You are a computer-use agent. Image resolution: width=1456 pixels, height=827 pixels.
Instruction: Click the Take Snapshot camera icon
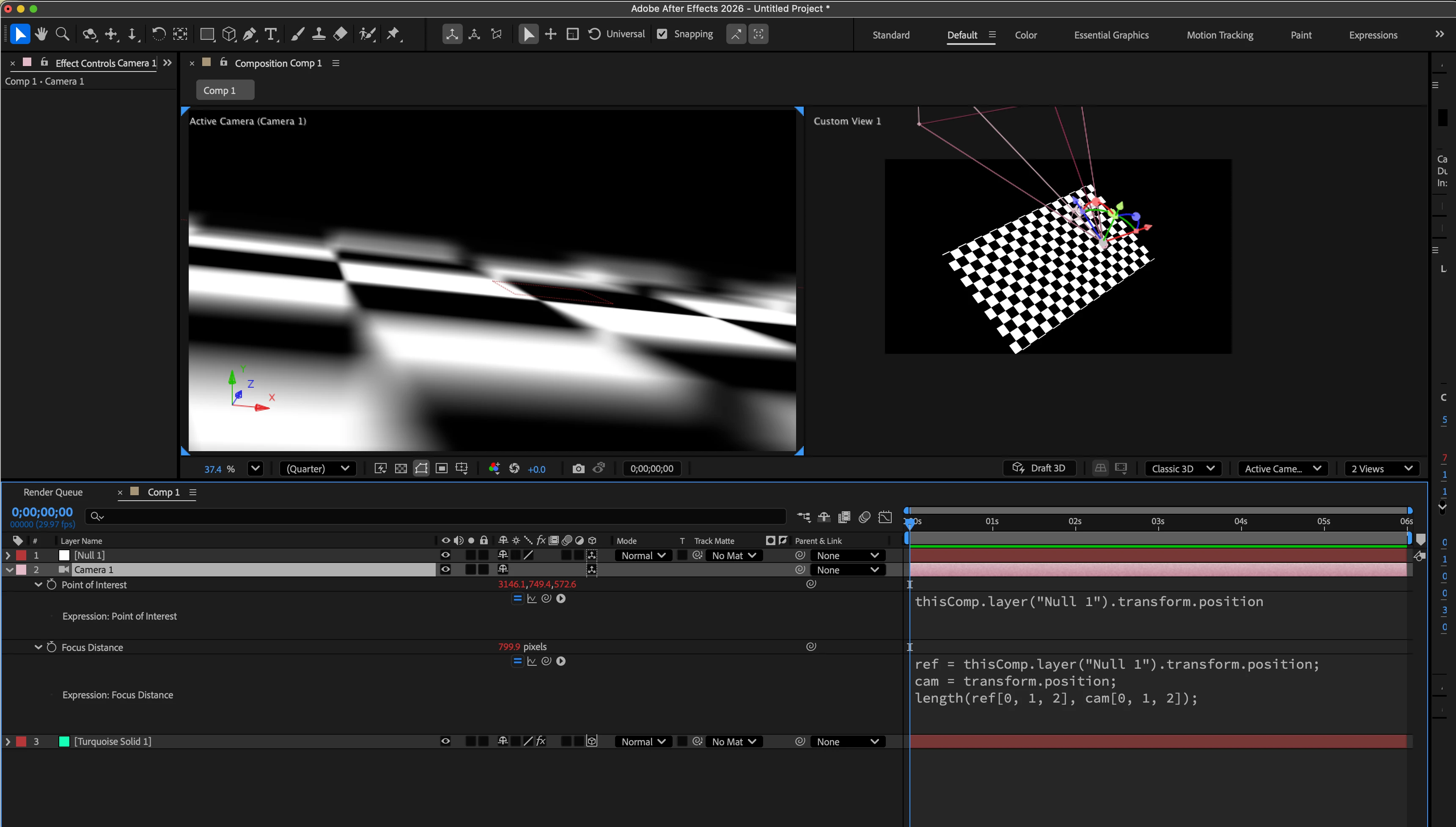click(x=578, y=469)
